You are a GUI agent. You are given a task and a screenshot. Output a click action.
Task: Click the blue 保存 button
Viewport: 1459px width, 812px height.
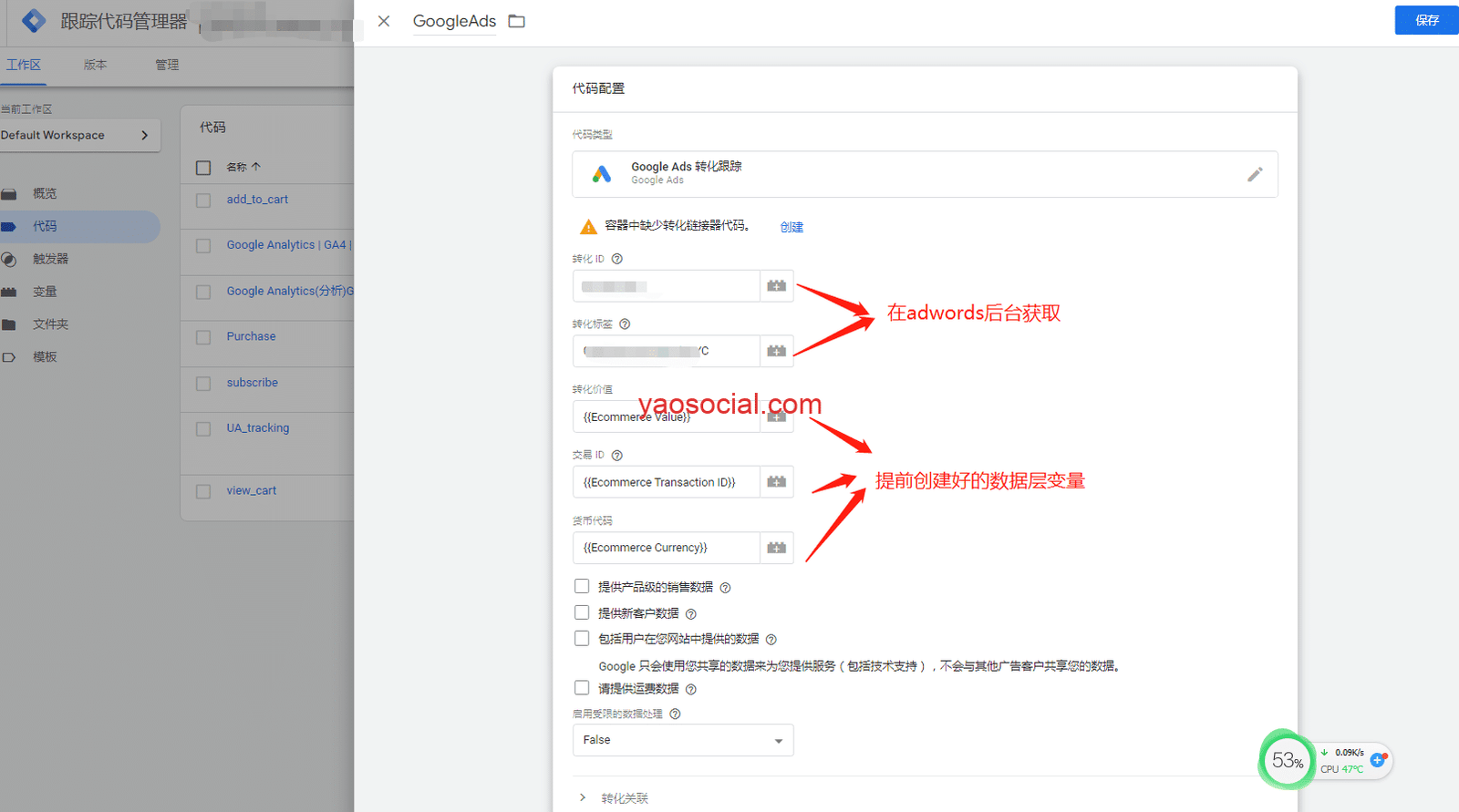click(1426, 20)
